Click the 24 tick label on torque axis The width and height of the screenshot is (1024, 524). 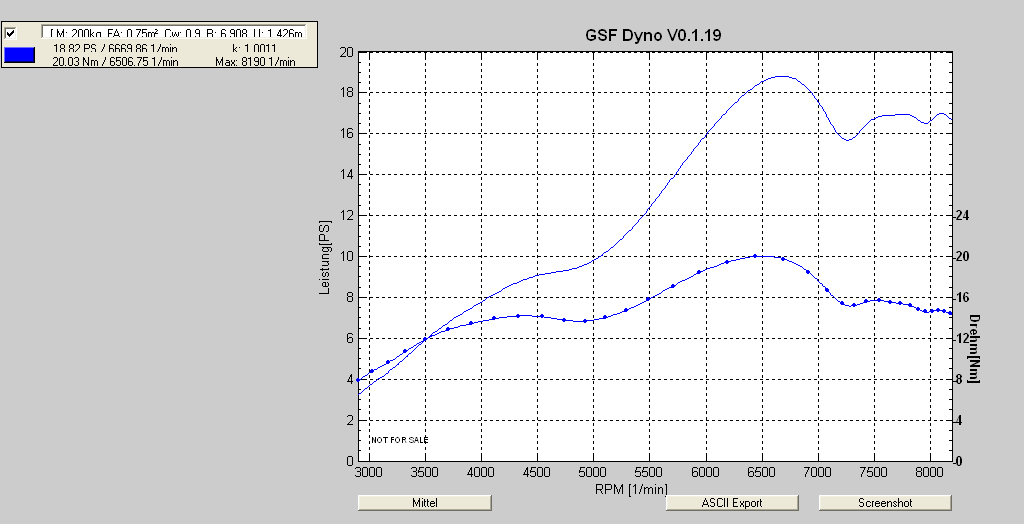[x=964, y=215]
